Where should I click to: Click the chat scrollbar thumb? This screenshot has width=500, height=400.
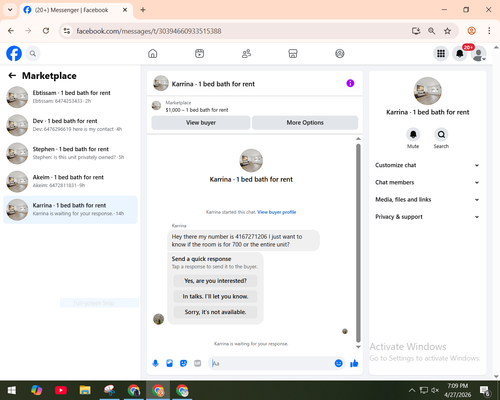tap(358, 243)
